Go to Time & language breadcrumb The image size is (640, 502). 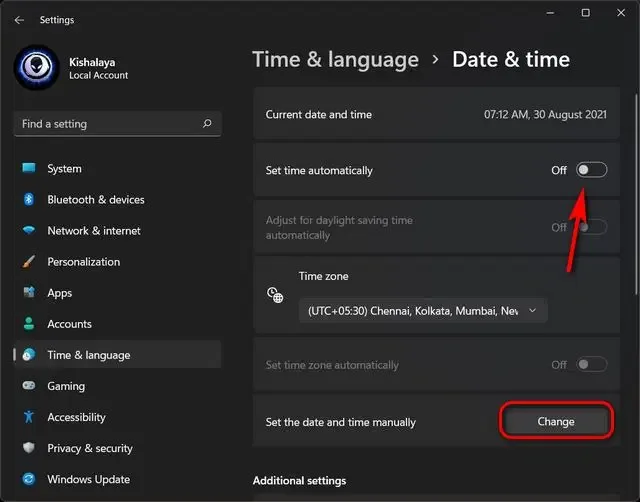click(x=336, y=60)
